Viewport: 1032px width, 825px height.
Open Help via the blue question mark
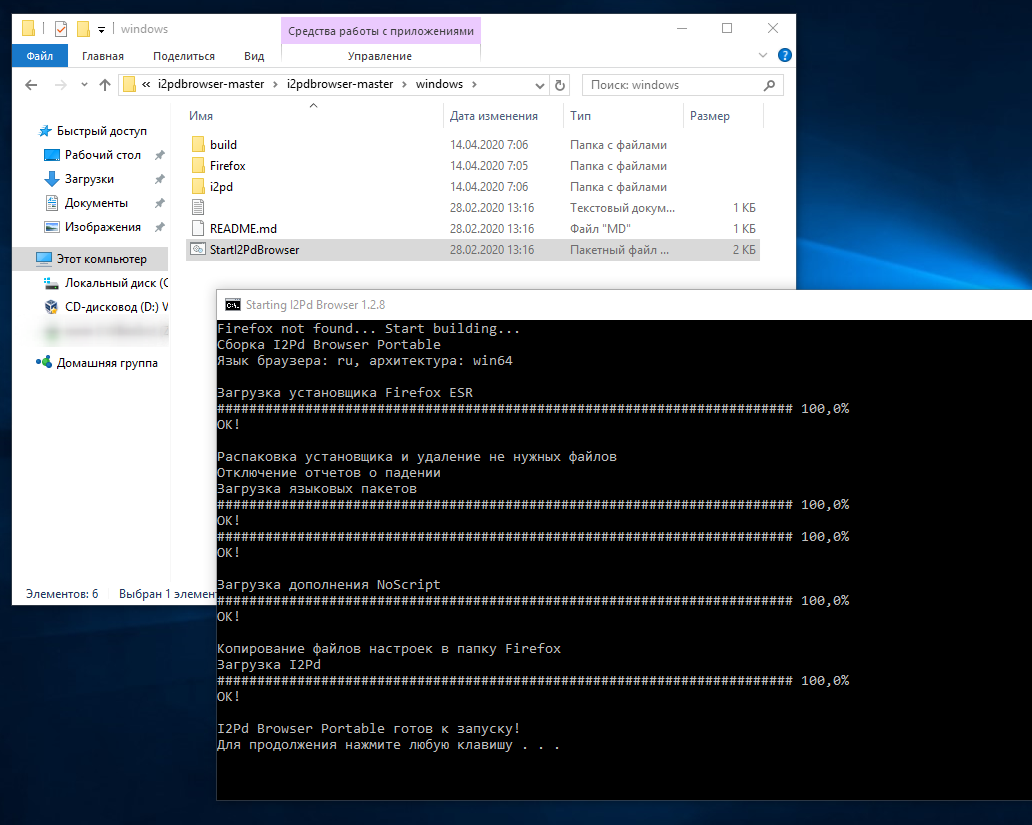click(785, 56)
